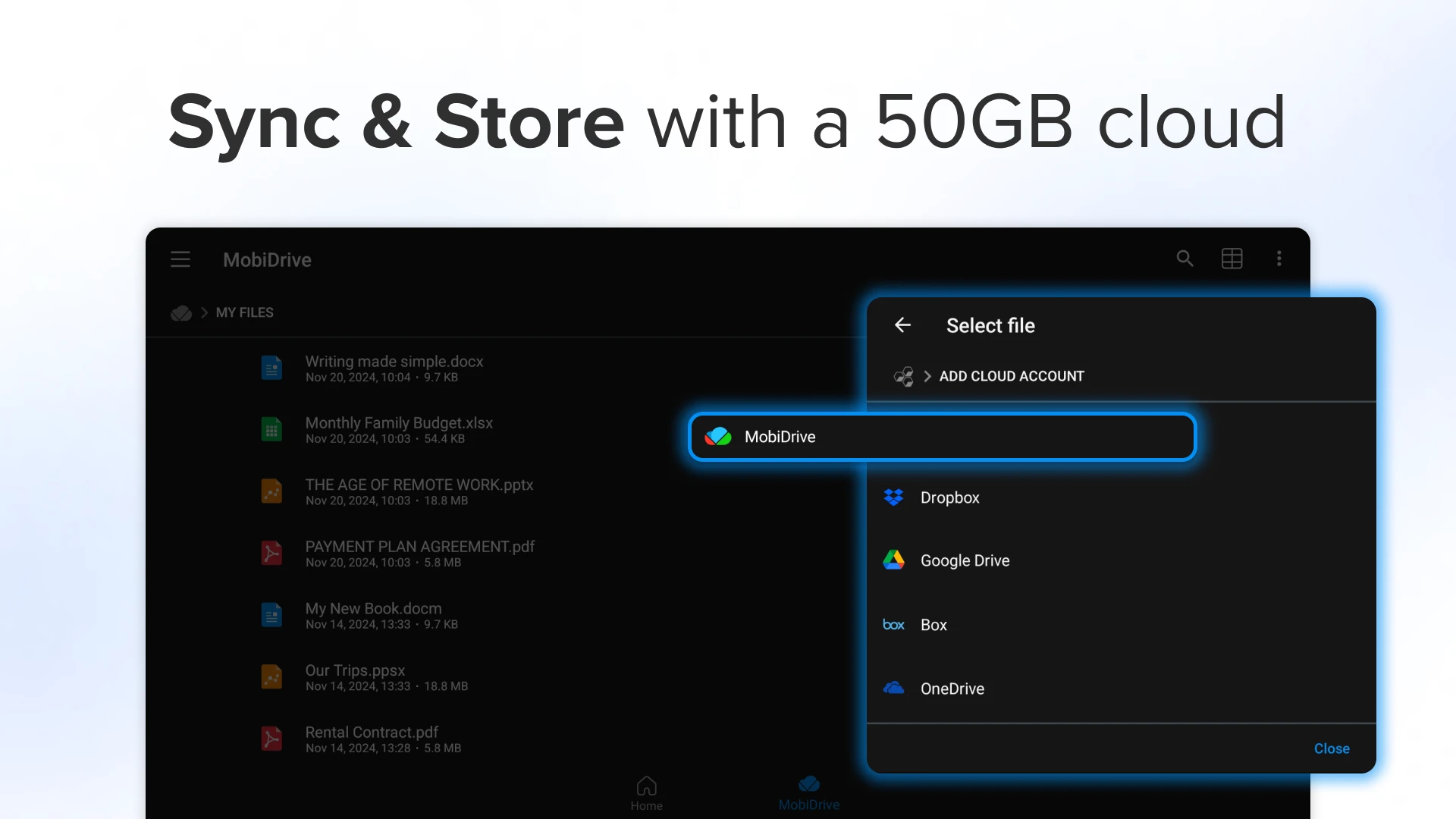Expand the MY FILES breadcrumb chevron
1456x819 pixels.
(x=204, y=312)
